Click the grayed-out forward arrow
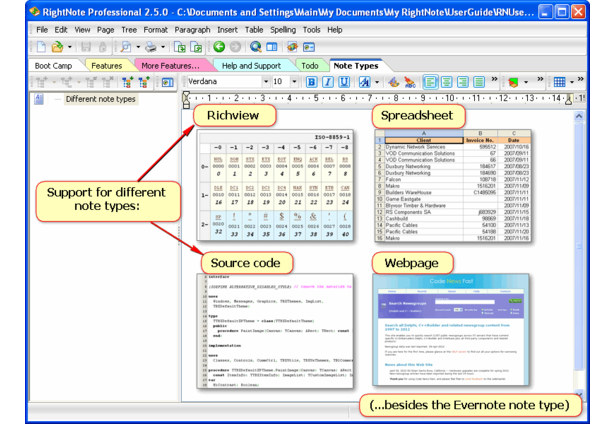 click(x=235, y=47)
